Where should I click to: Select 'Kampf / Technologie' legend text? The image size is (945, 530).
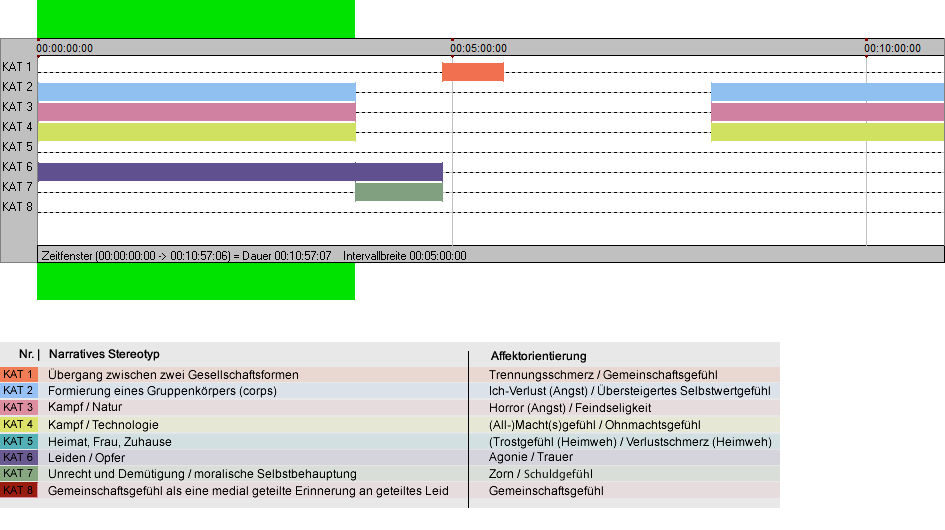tap(104, 425)
